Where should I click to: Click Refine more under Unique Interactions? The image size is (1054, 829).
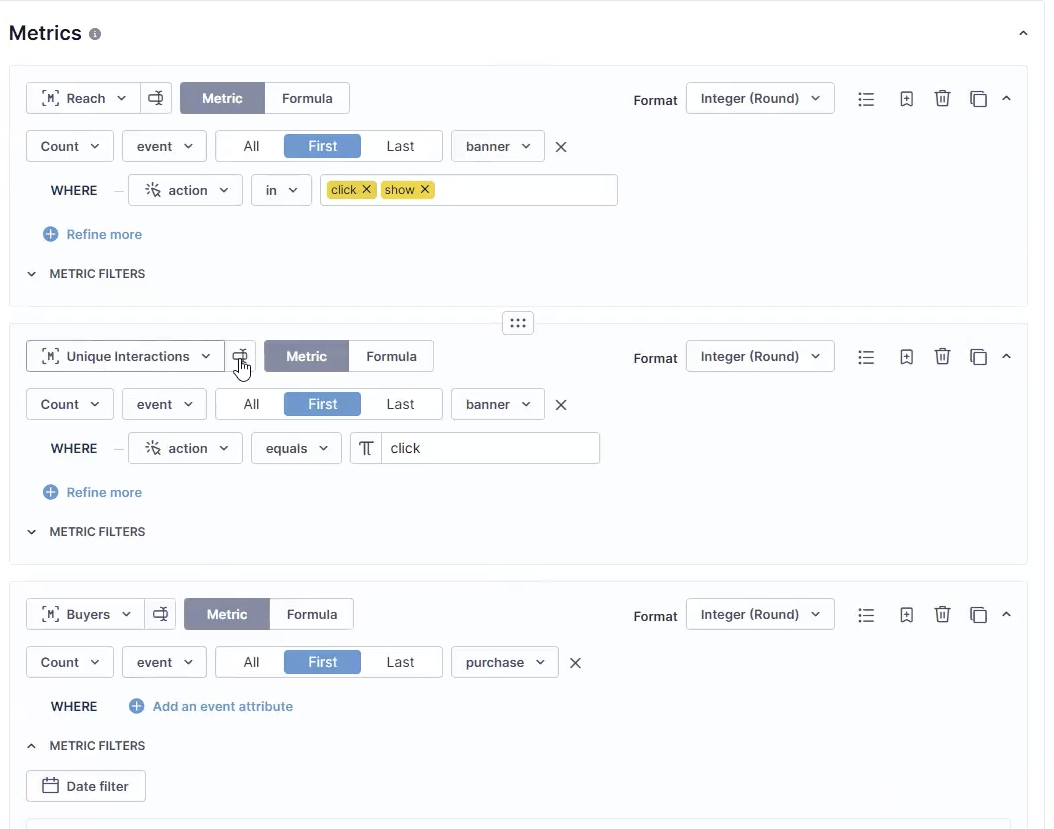(93, 492)
